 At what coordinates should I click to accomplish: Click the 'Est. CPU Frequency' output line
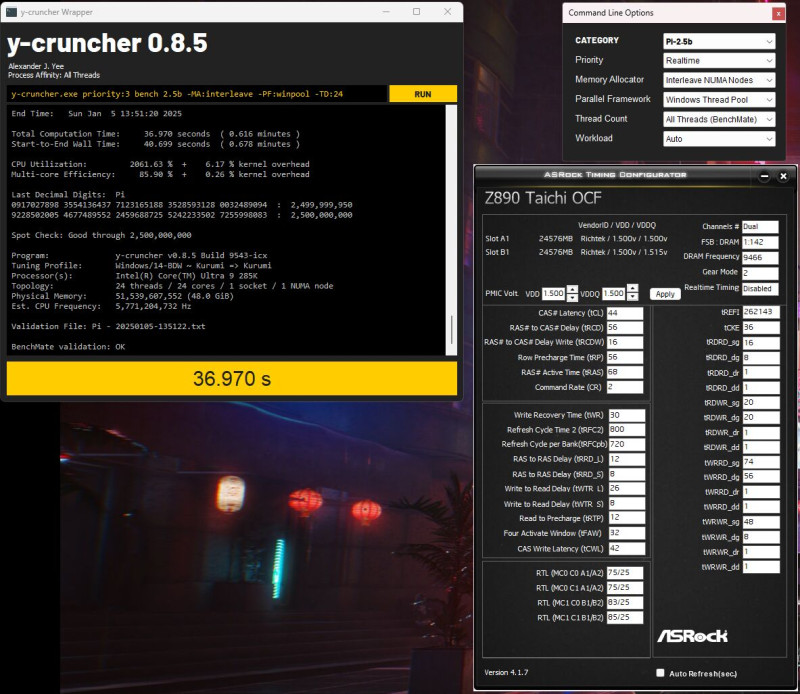[x=101, y=306]
